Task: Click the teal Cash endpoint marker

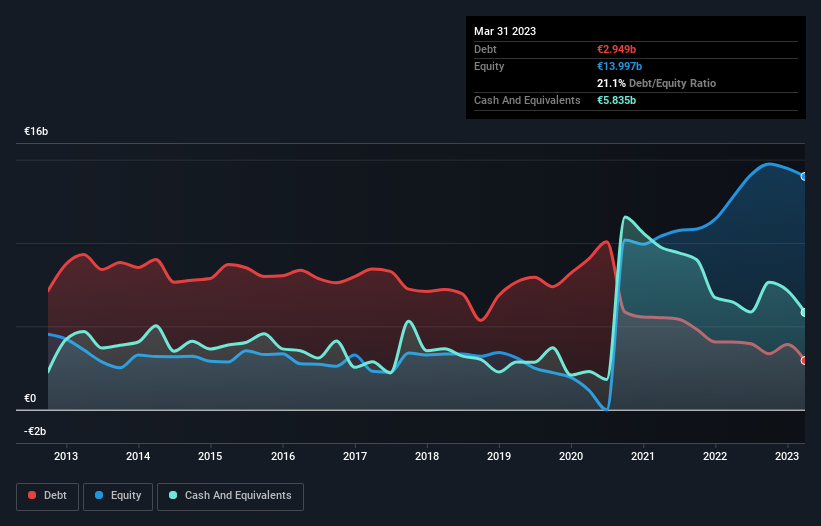Action: tap(804, 312)
